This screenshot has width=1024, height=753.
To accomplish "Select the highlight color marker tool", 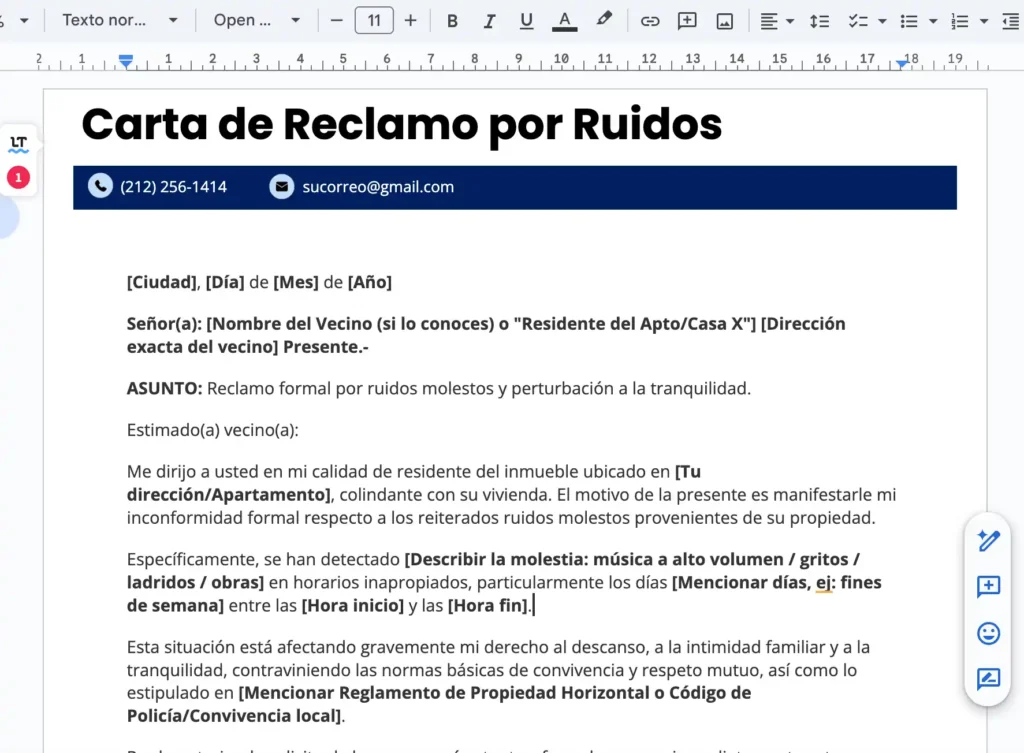I will (603, 20).
